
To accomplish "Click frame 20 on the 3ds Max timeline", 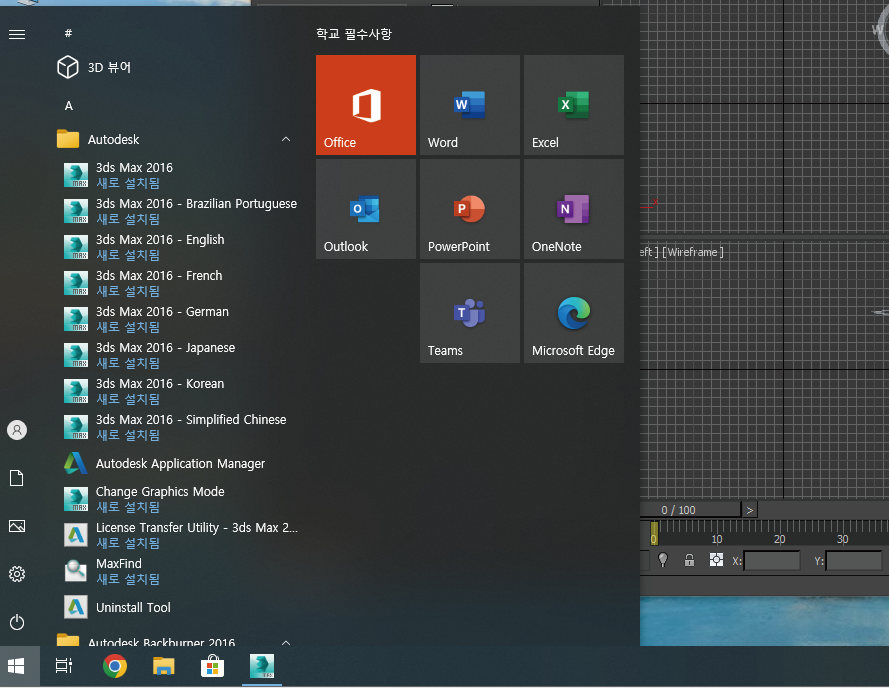I will [780, 539].
